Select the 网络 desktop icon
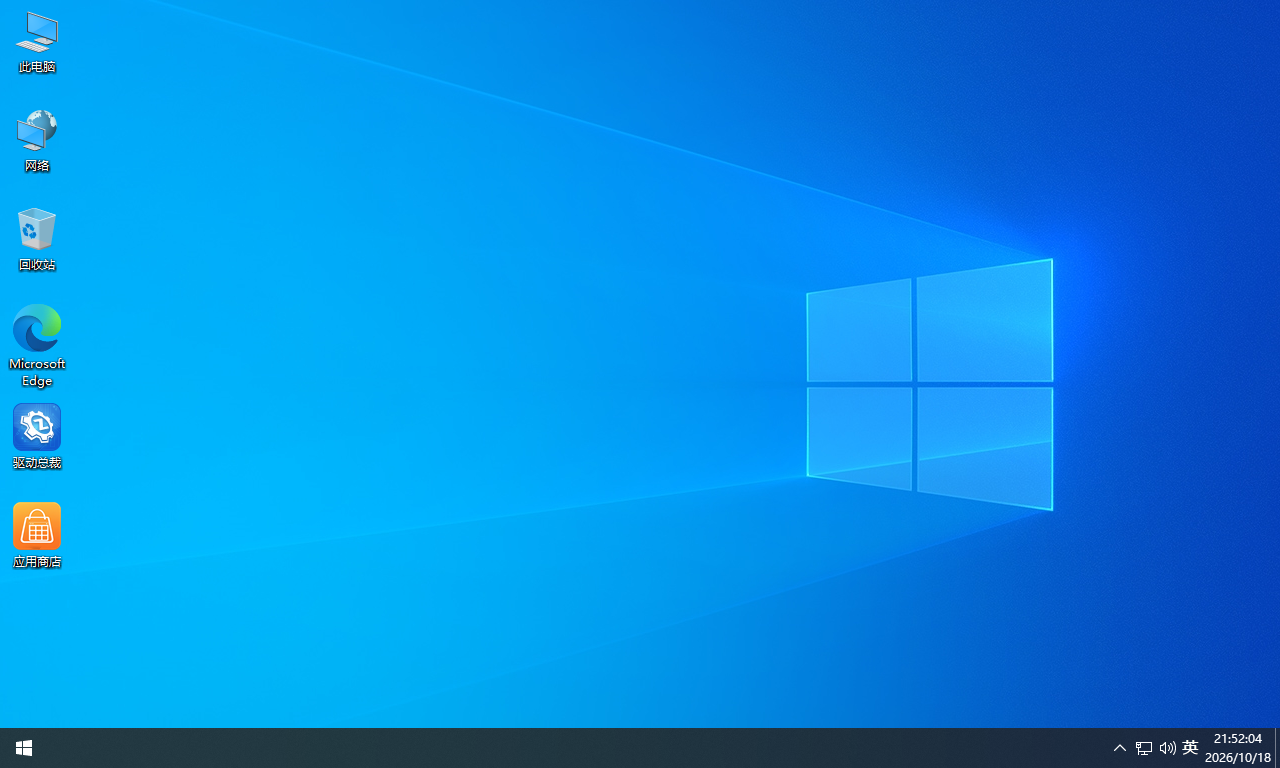1280x768 pixels. (37, 141)
